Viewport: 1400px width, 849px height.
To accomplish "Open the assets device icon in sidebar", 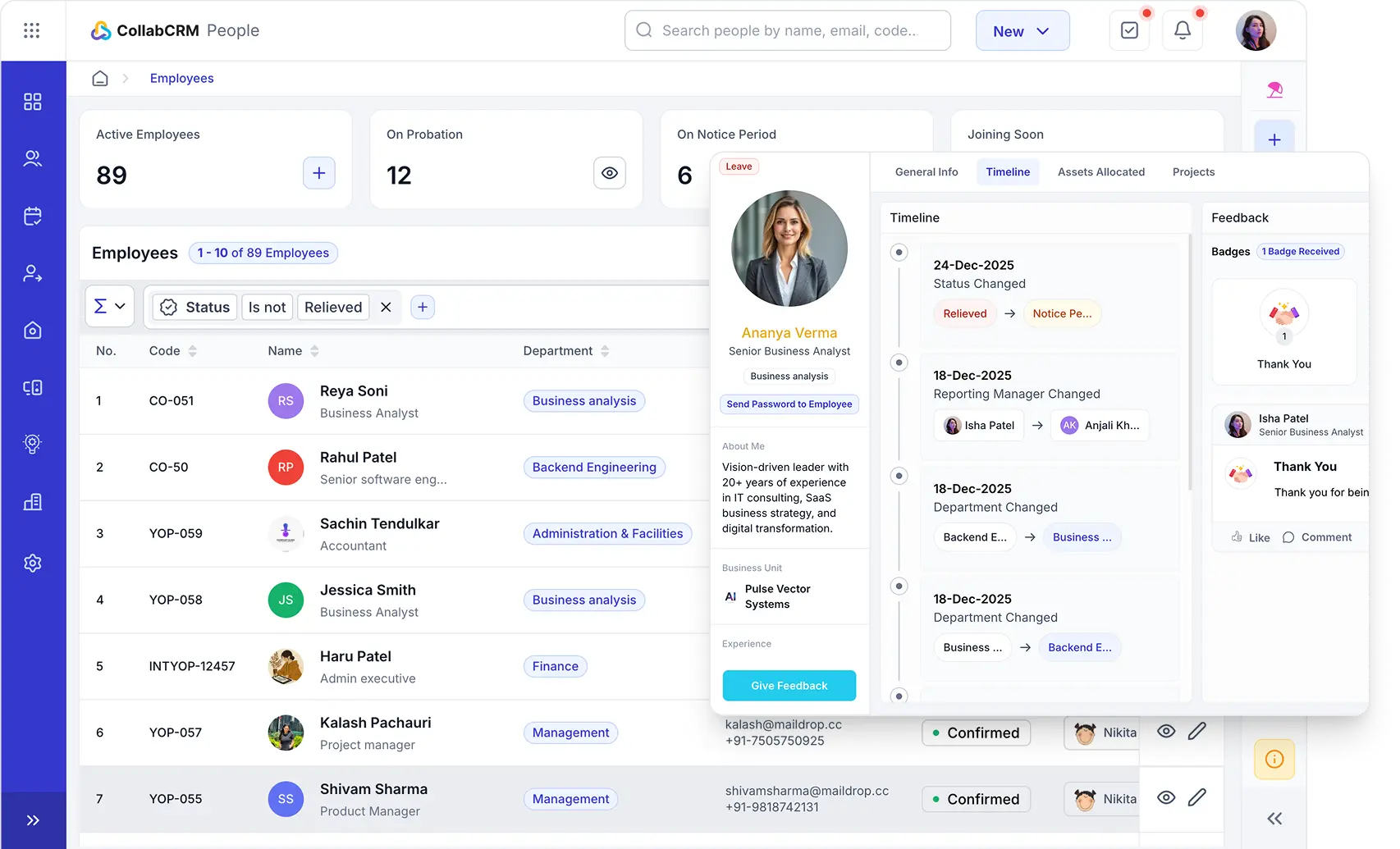I will click(33, 386).
